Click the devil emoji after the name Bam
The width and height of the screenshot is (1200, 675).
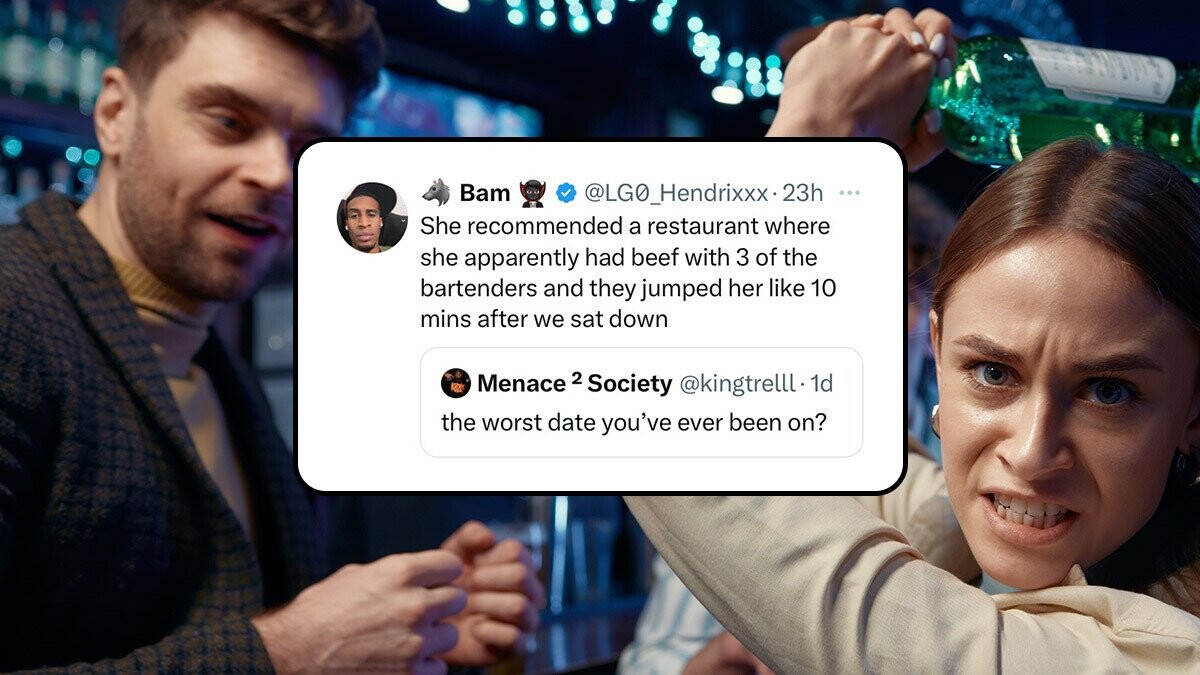coord(533,193)
